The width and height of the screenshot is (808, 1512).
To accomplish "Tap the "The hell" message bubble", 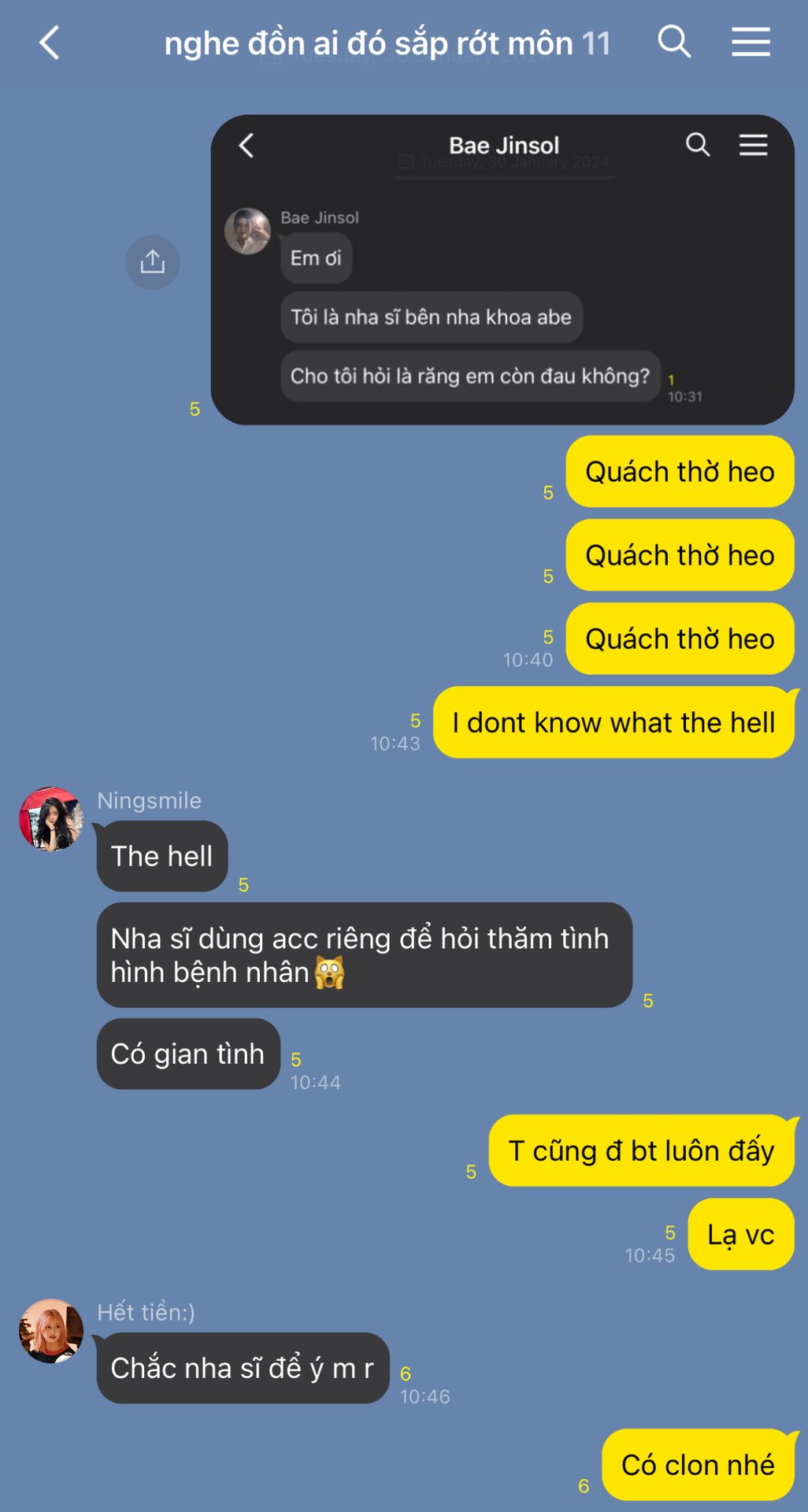I will click(x=162, y=856).
